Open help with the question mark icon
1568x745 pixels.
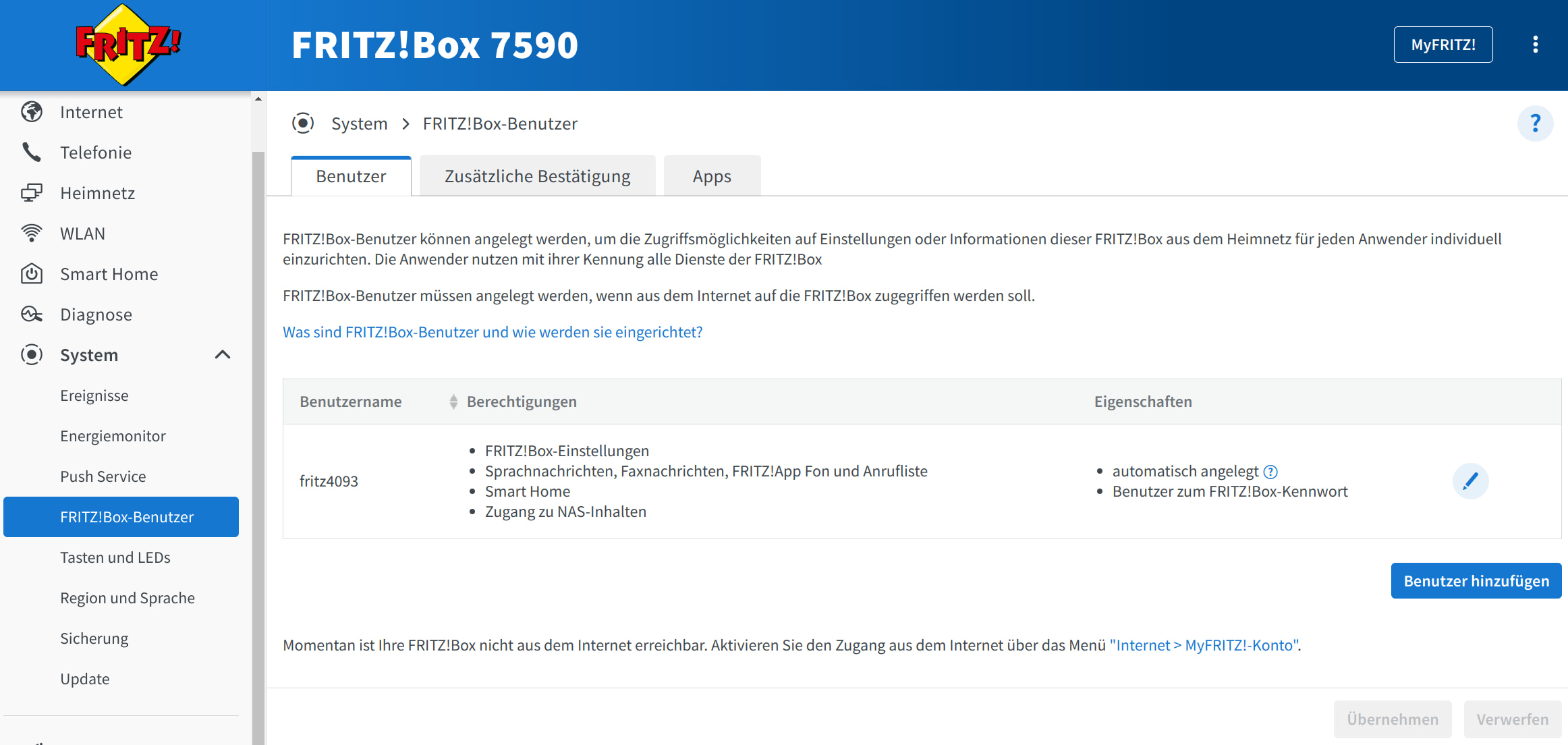1535,123
